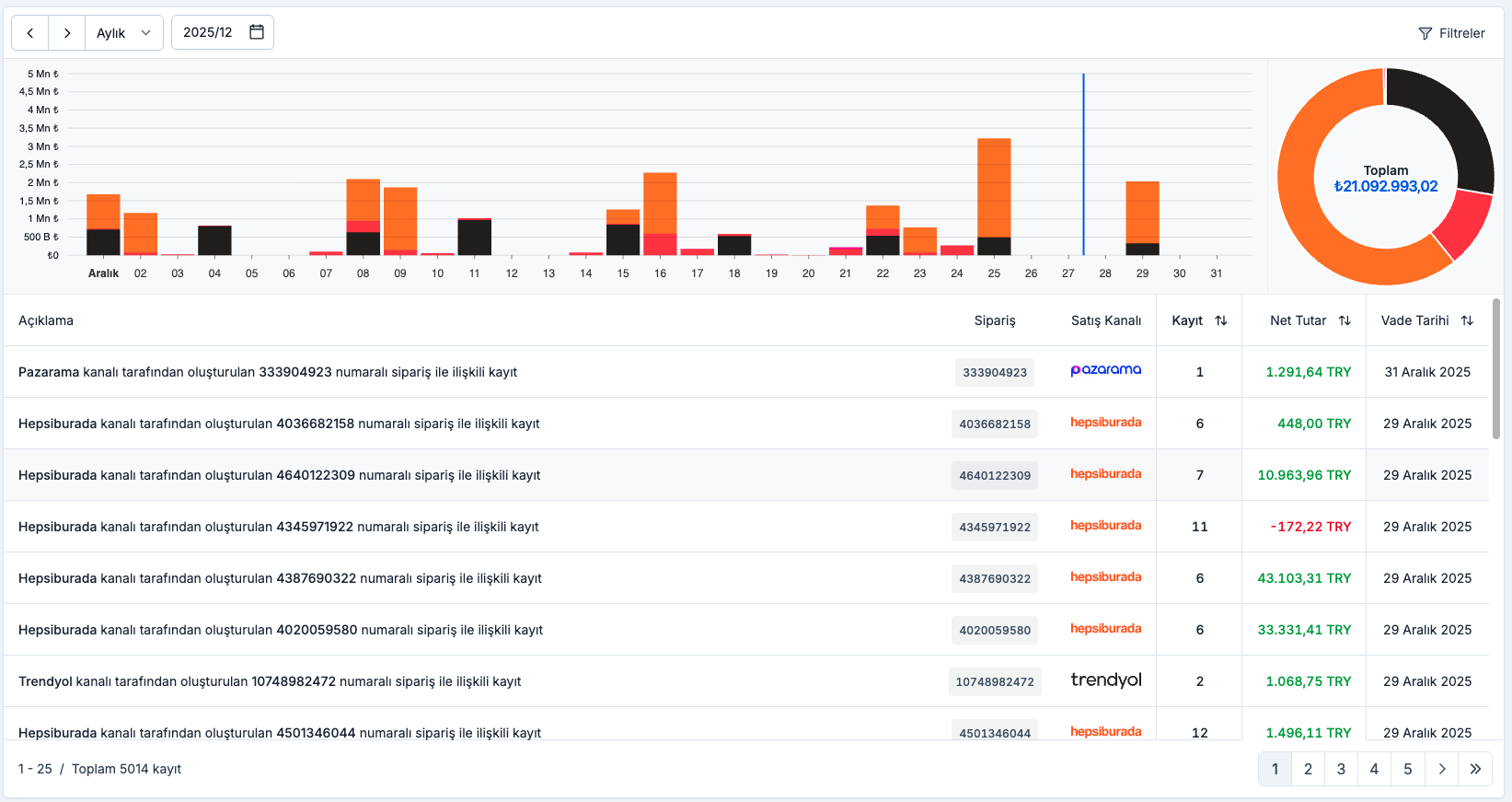Viewport: 1512px width, 802px height.
Task: Open order number 333904923 badge
Action: [995, 372]
